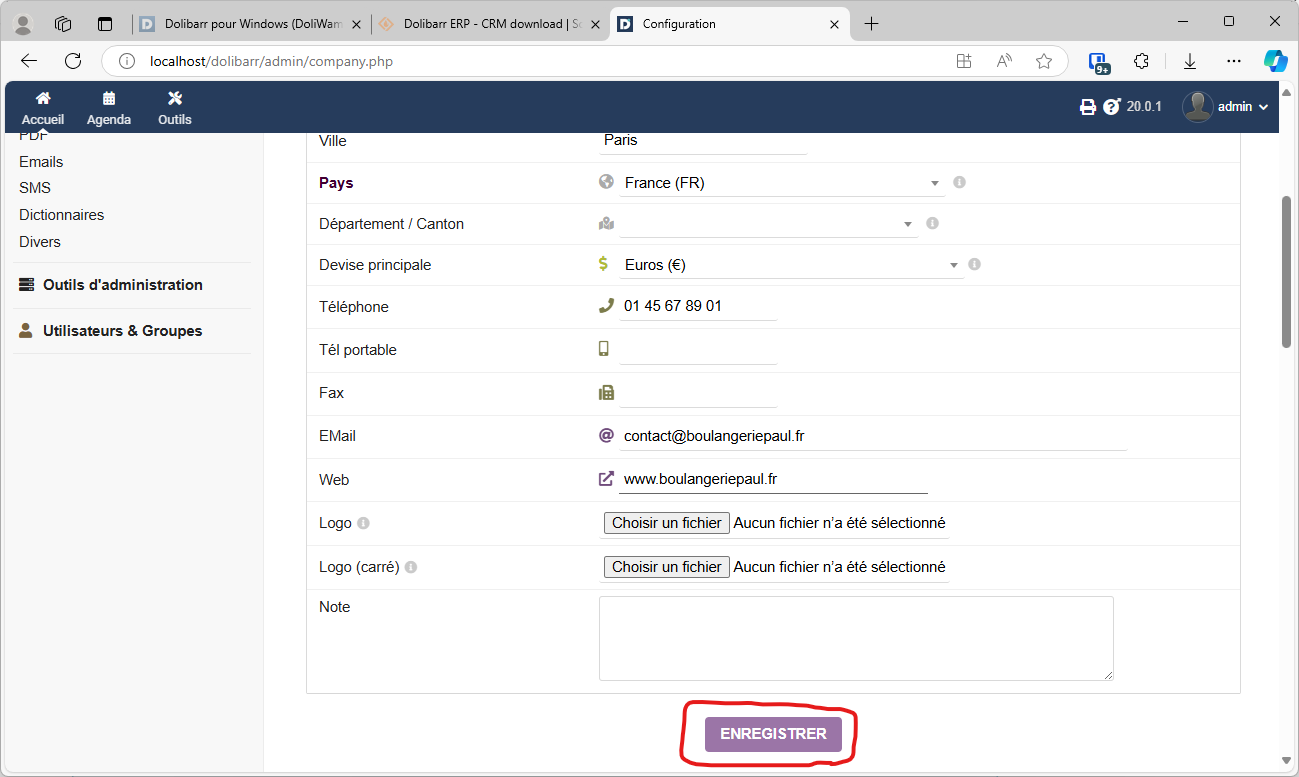Expand the Département / Canton dropdown
This screenshot has width=1299, height=777.
click(767, 224)
